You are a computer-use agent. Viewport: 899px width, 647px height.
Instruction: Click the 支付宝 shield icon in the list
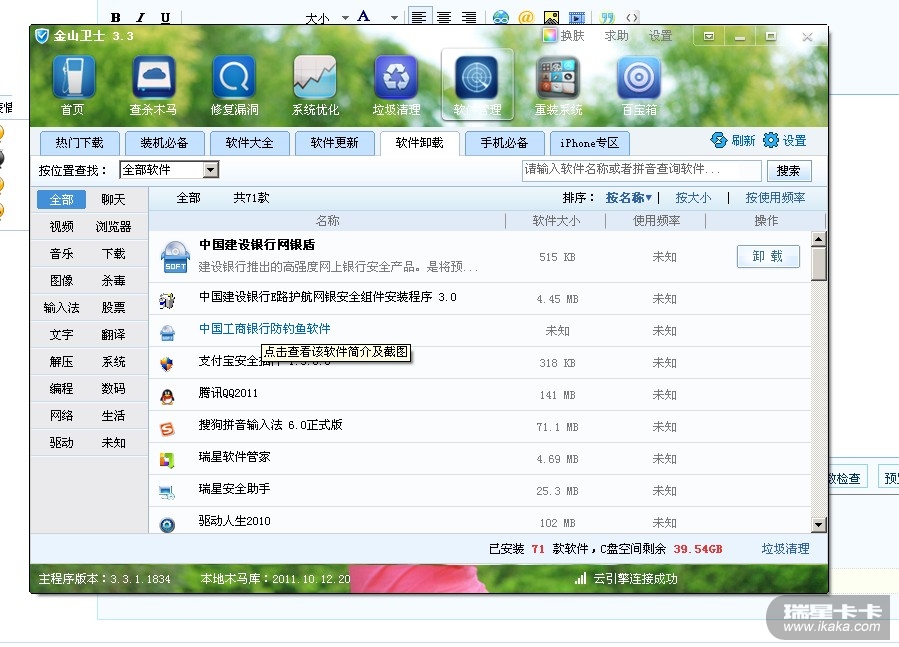click(167, 364)
